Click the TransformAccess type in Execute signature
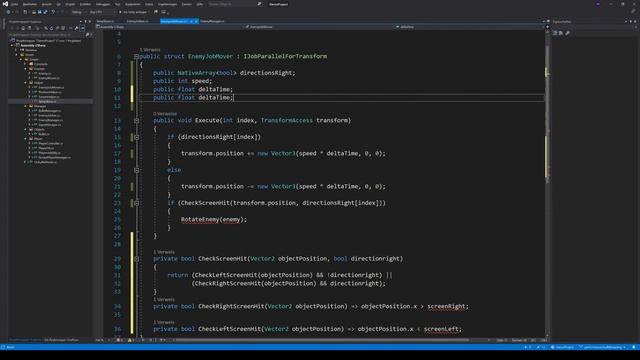640x360 pixels. [287, 120]
